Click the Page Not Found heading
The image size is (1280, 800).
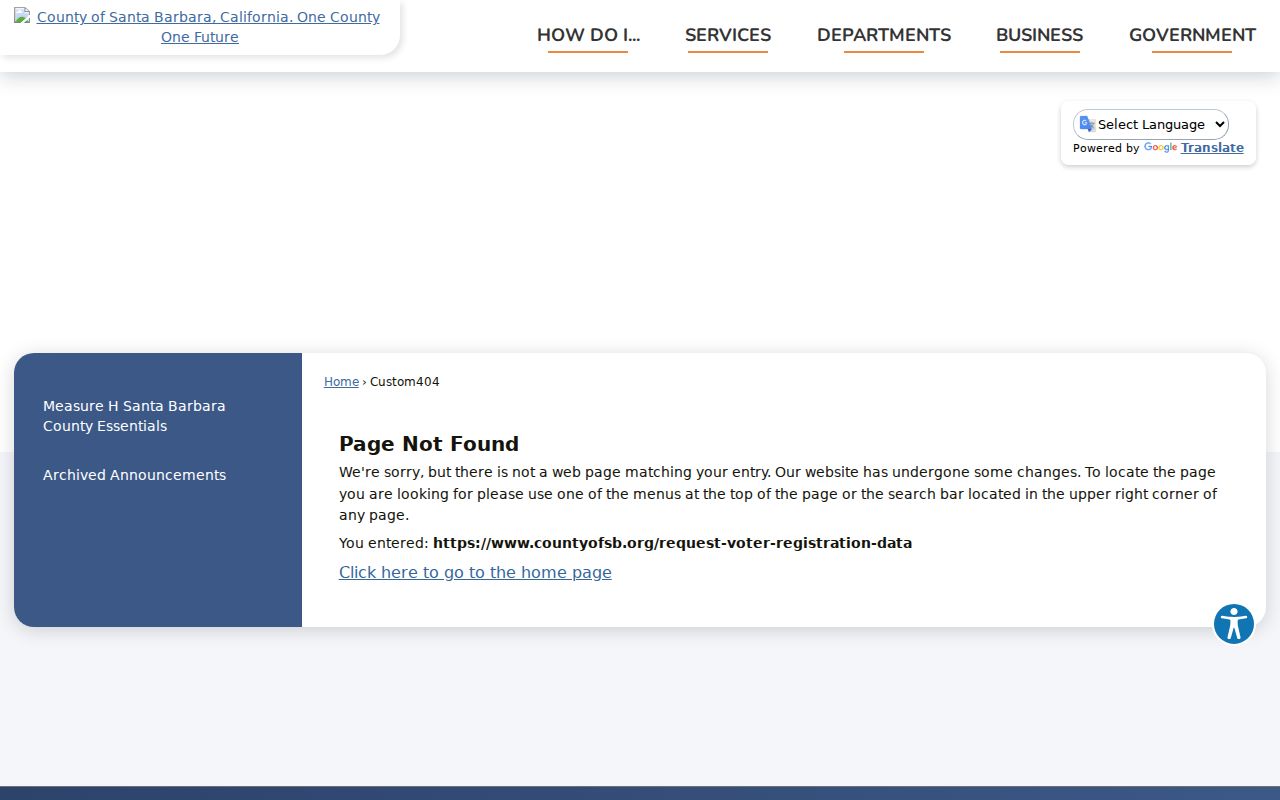(x=429, y=444)
